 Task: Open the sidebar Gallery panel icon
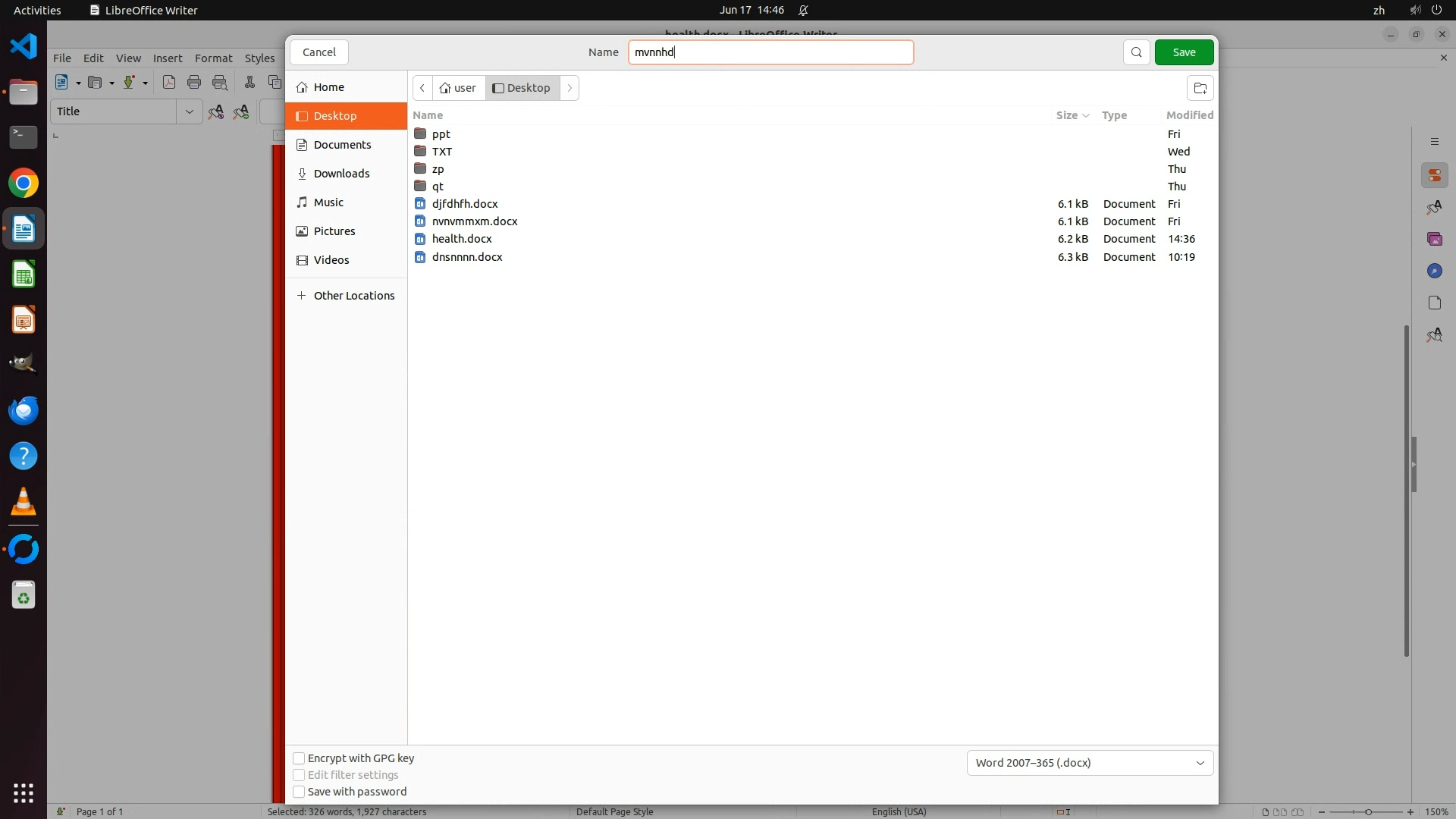coord(1434,240)
